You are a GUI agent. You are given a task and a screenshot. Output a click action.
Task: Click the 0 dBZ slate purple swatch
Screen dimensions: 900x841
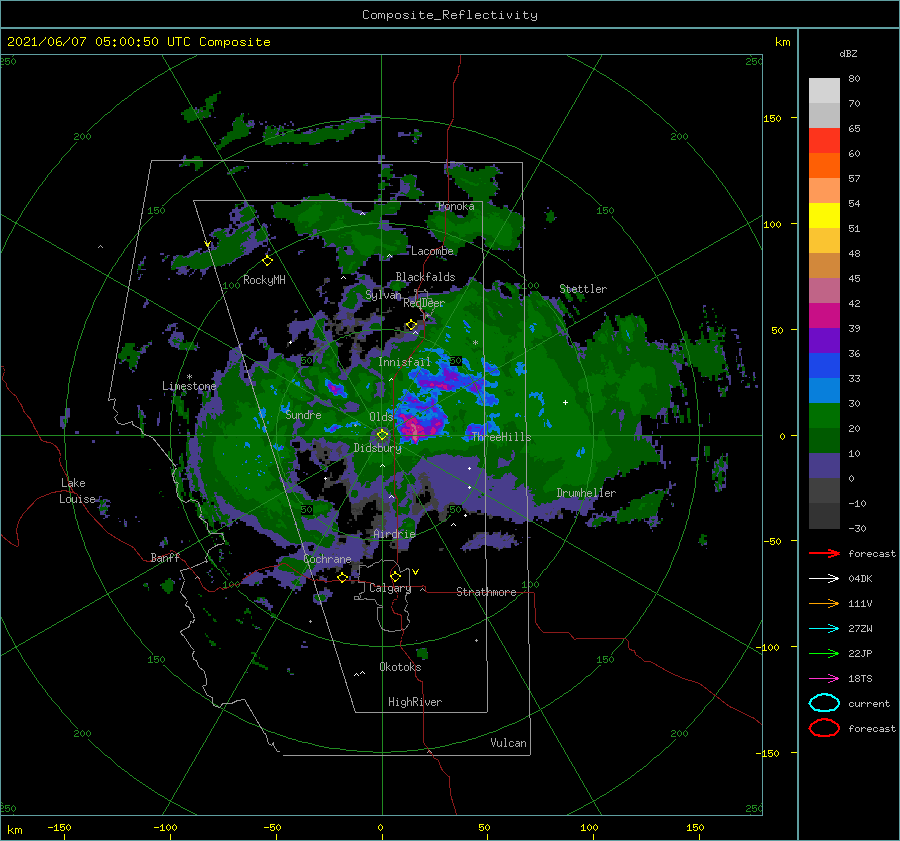coord(824,466)
